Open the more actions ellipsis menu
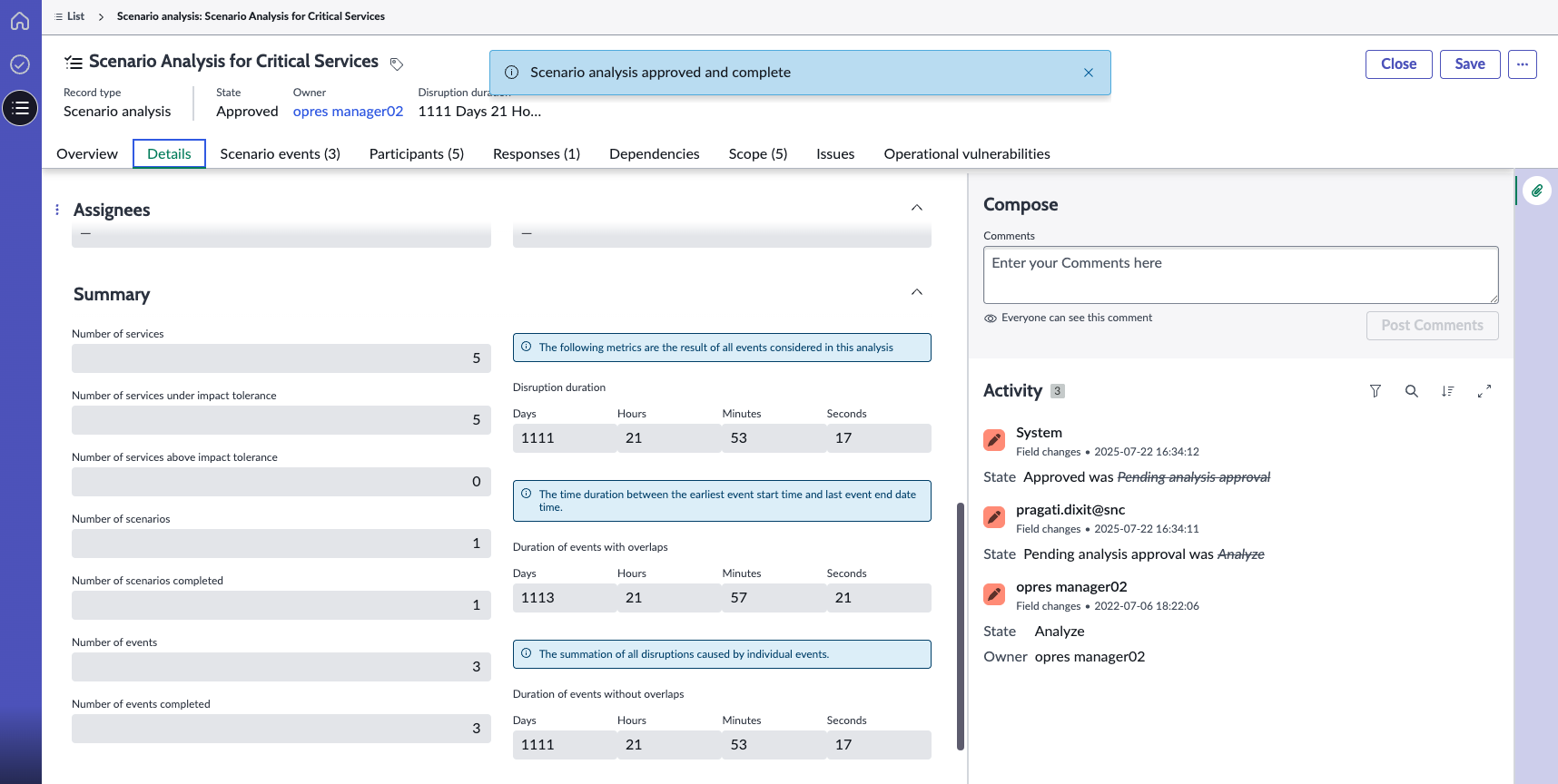This screenshot has height=784, width=1558. click(x=1523, y=64)
